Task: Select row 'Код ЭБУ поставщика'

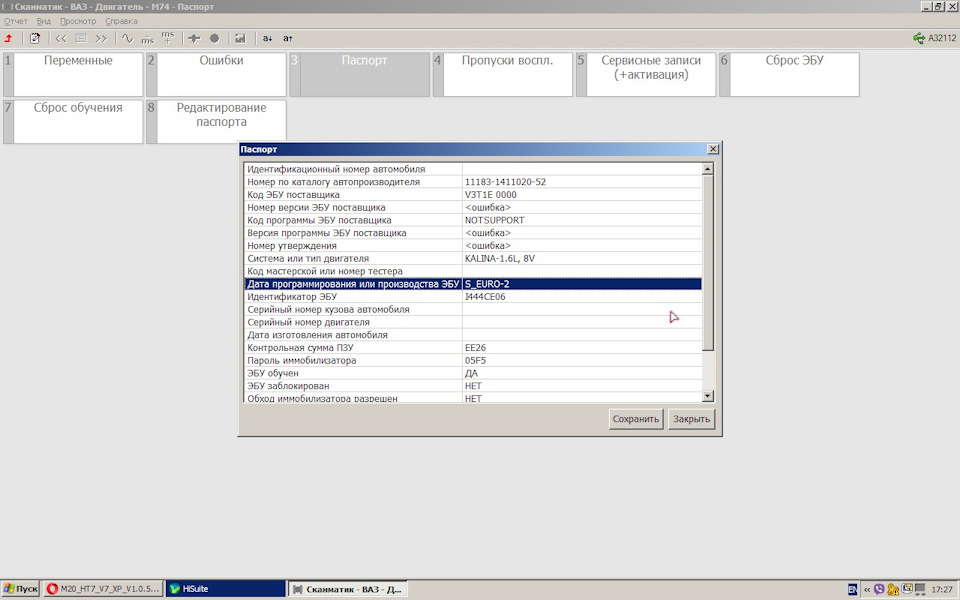Action: pyautogui.click(x=473, y=195)
